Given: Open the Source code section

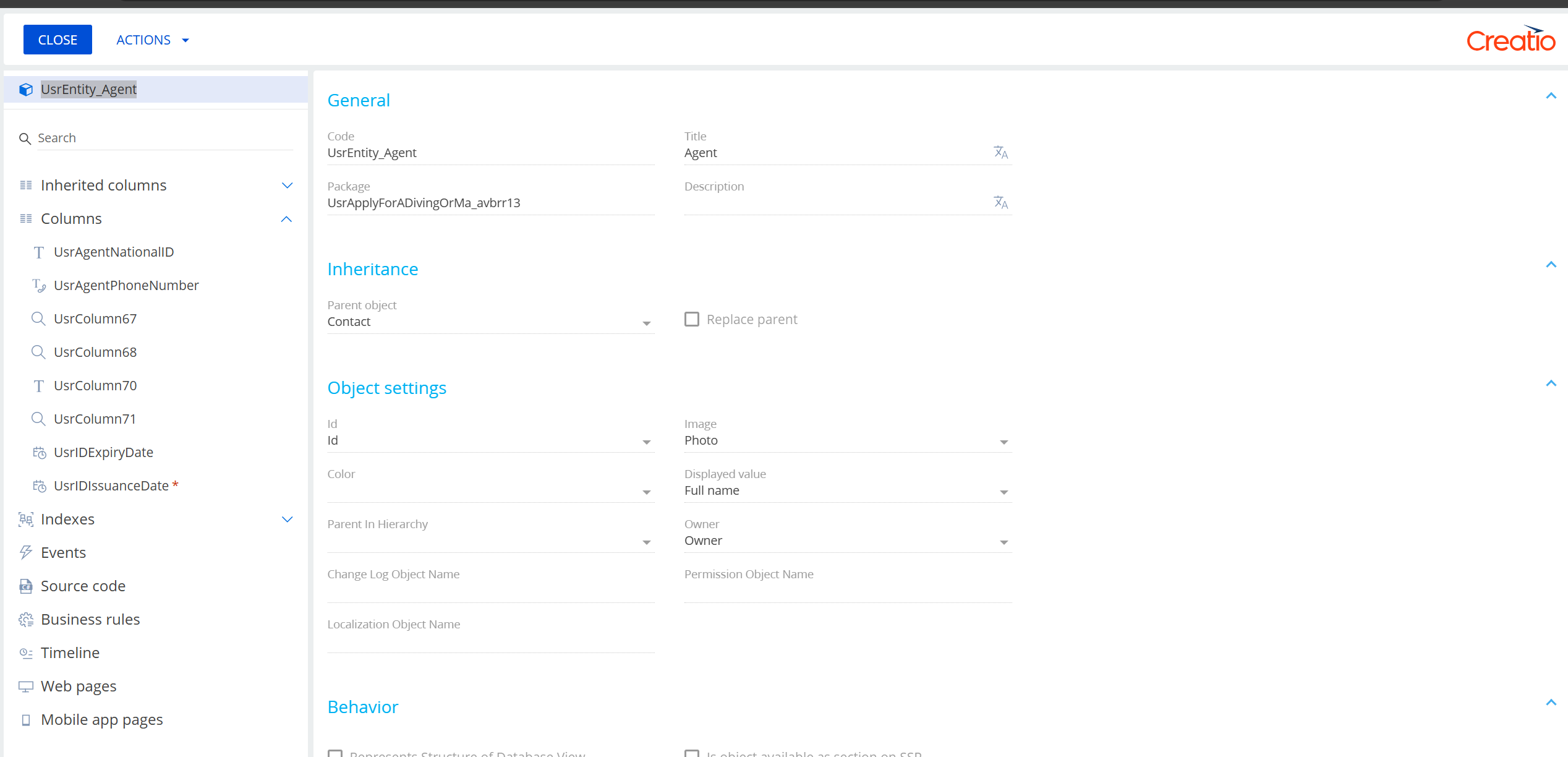Looking at the screenshot, I should tap(83, 586).
